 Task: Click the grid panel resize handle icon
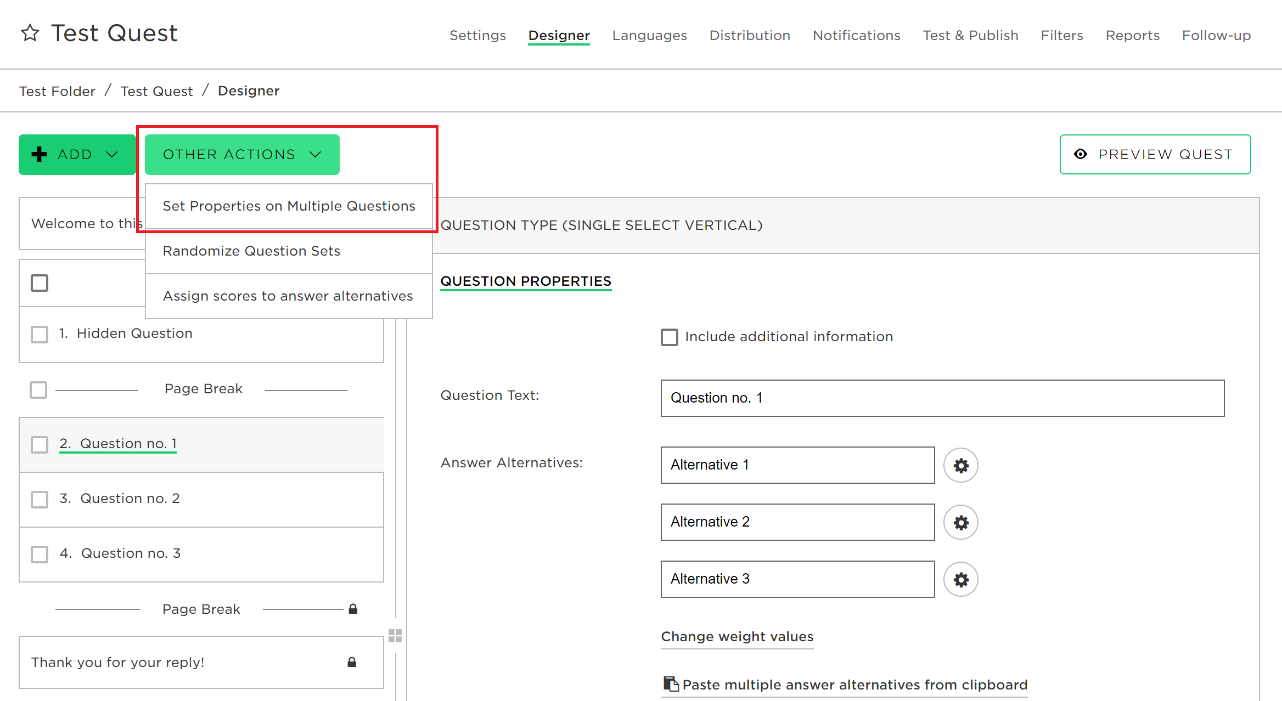395,636
